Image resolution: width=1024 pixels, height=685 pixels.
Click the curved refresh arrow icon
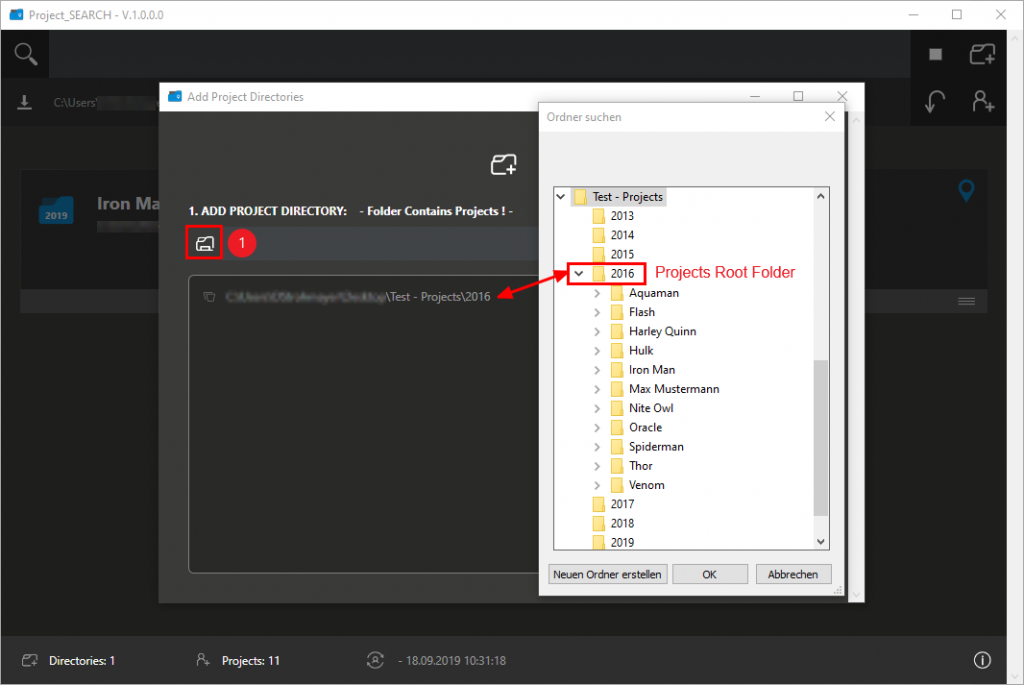click(x=935, y=101)
